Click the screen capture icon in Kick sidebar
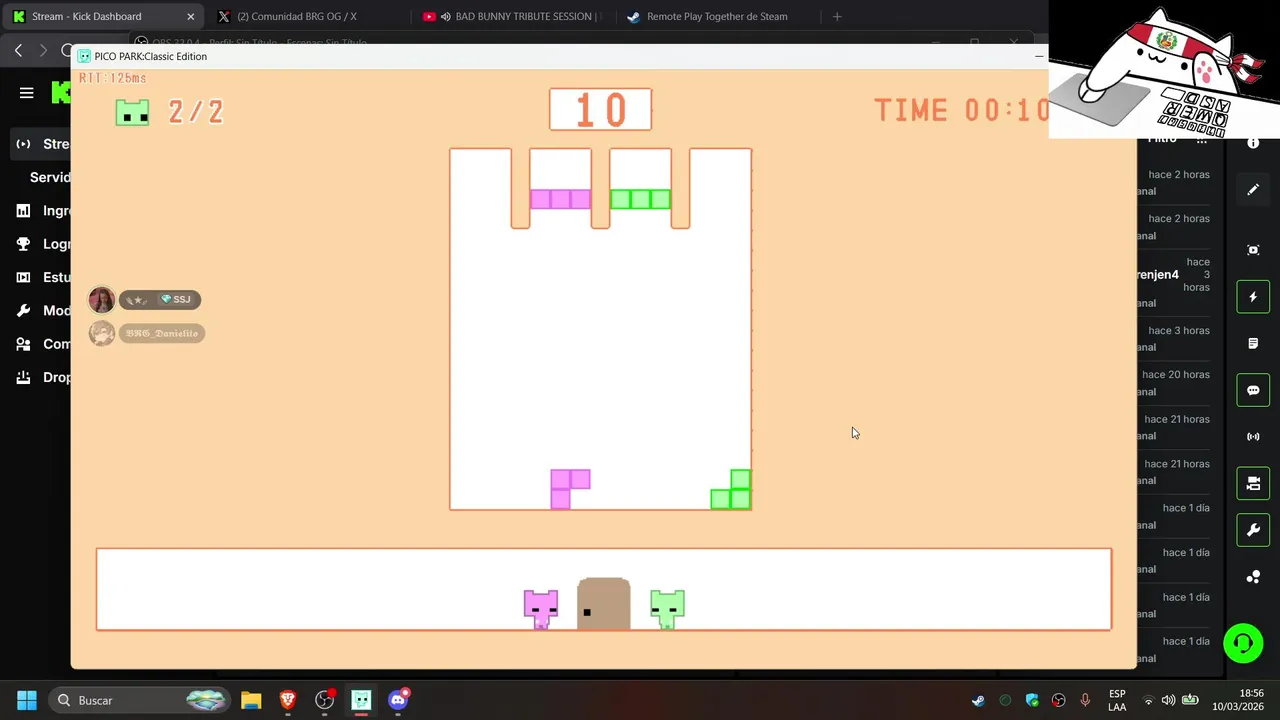Image resolution: width=1280 pixels, height=720 pixels. tap(1253, 250)
